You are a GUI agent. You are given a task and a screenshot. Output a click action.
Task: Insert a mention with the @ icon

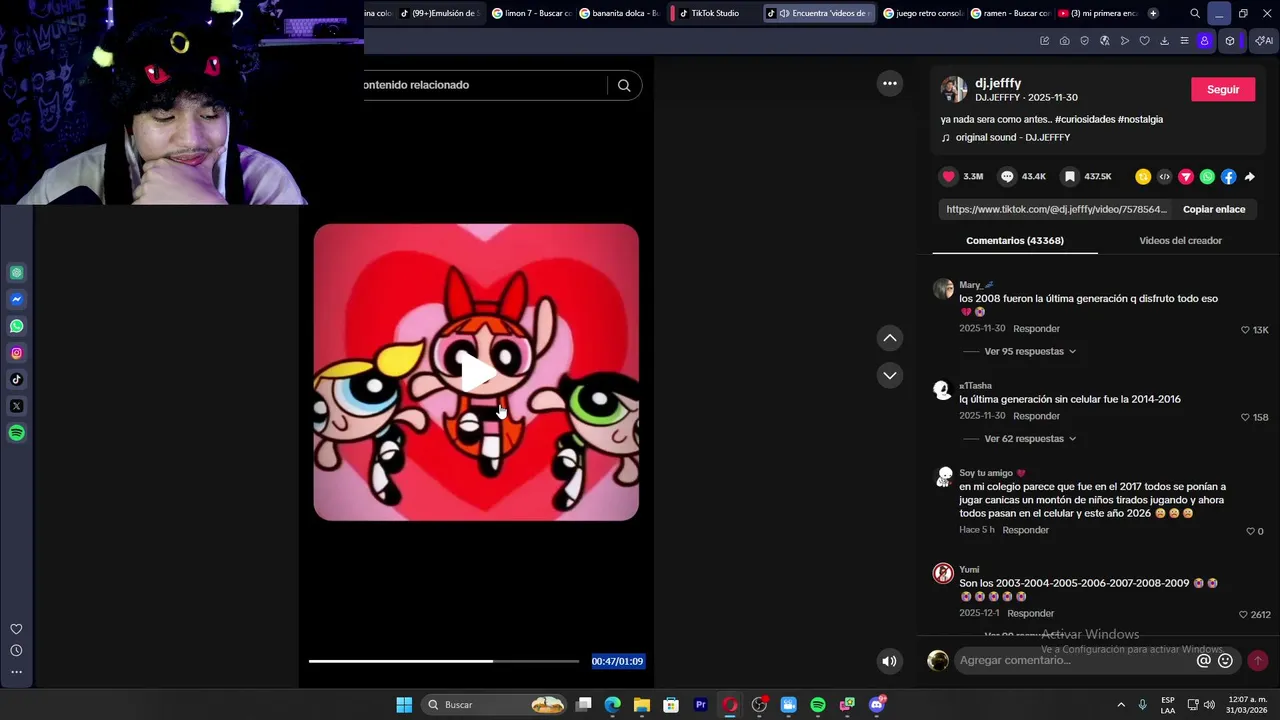tap(1204, 660)
